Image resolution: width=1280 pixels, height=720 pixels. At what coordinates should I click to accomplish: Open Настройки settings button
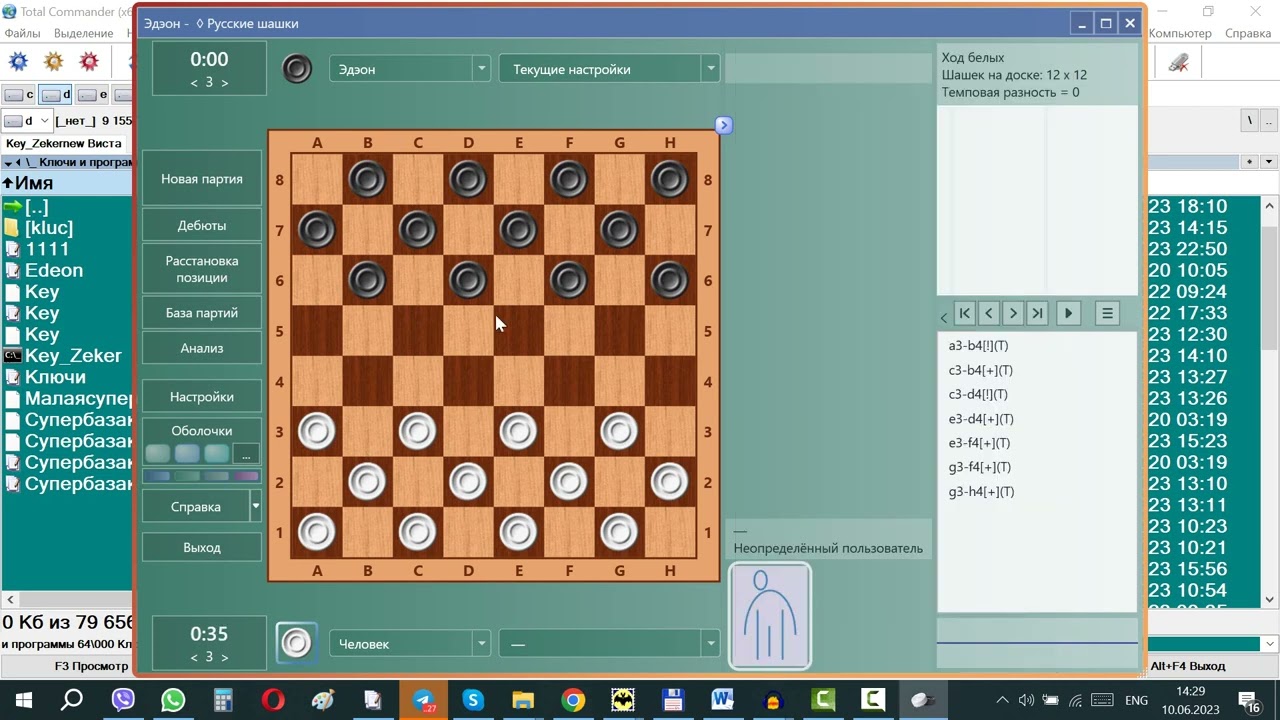tap(202, 397)
